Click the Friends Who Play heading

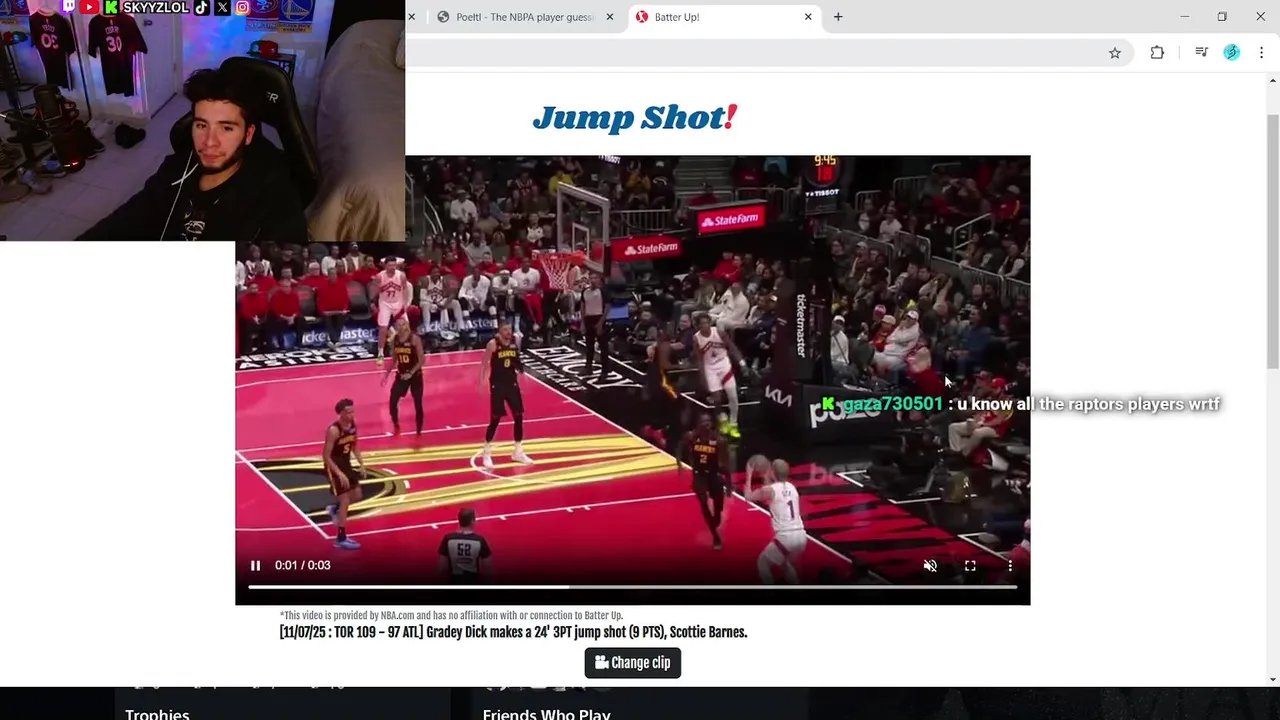(x=546, y=713)
